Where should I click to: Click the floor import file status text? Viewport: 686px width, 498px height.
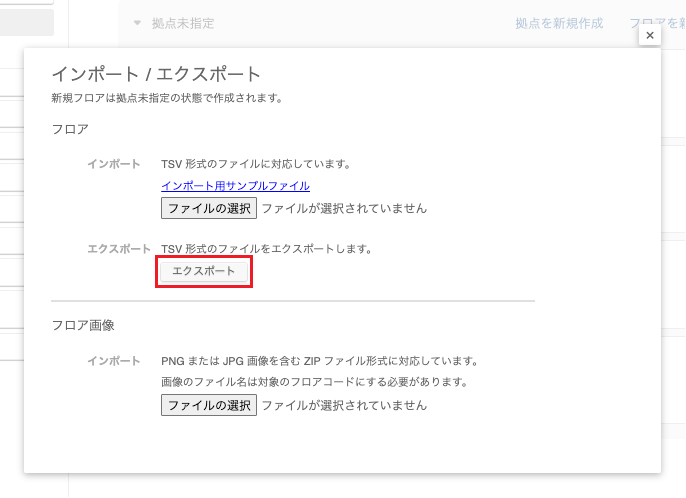coord(344,208)
